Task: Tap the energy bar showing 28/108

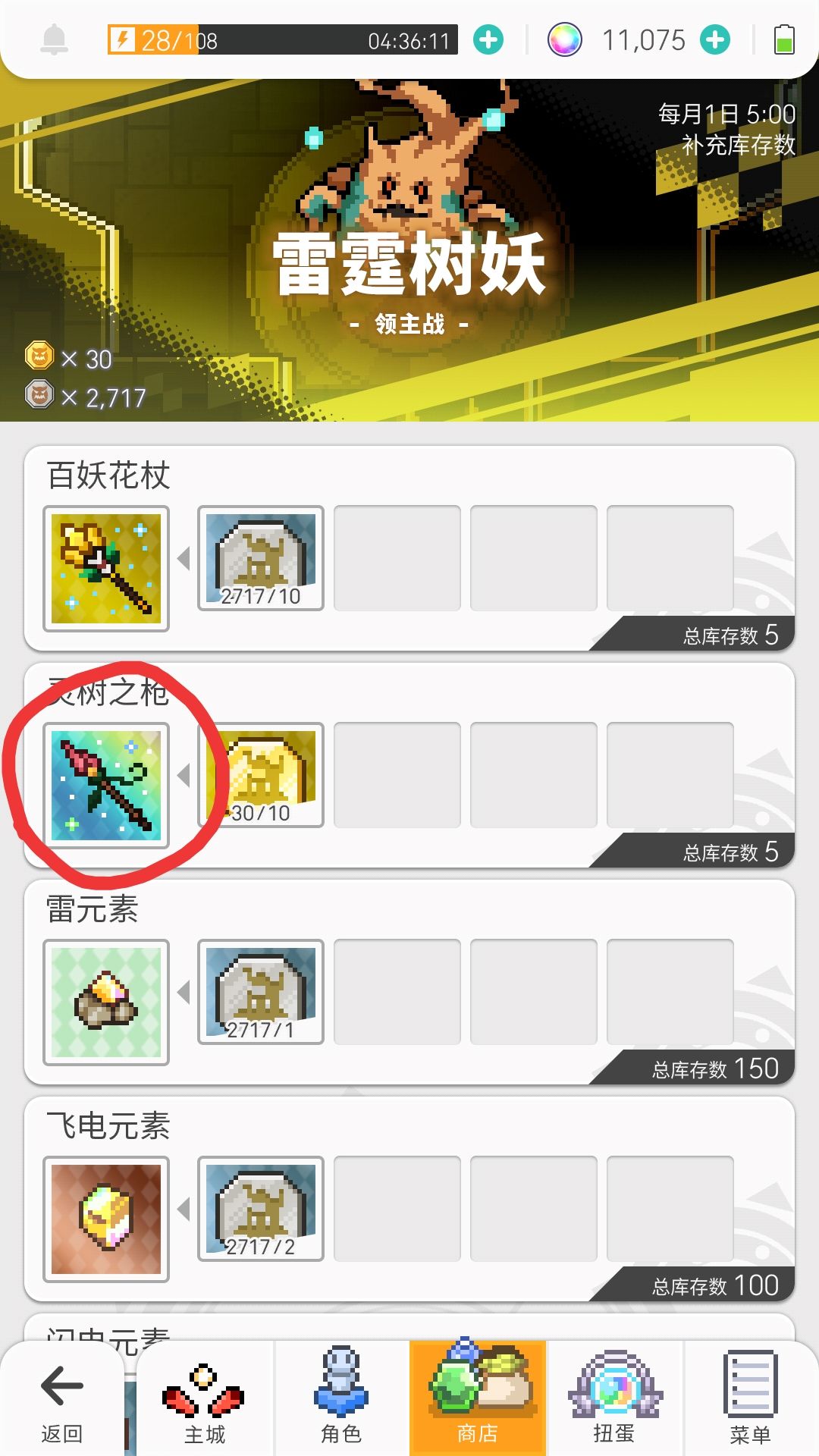Action: (x=283, y=39)
